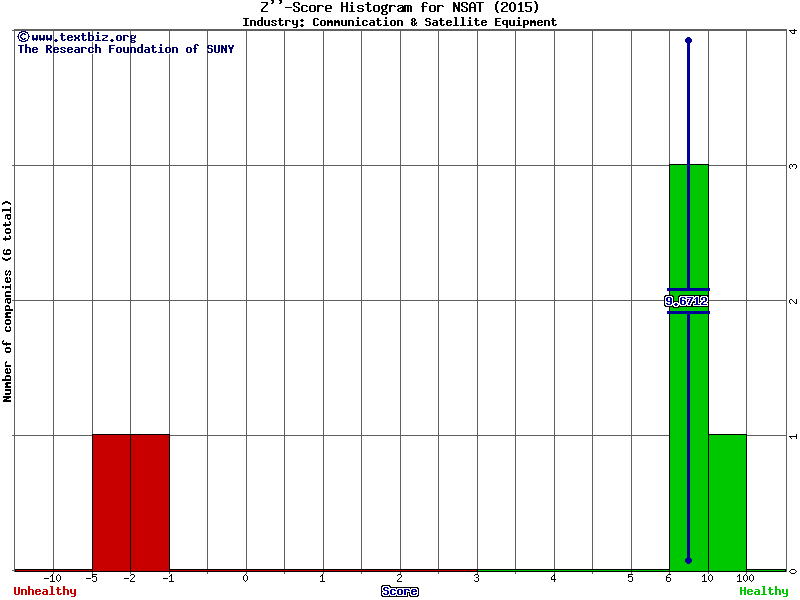The height and width of the screenshot is (600, 800).
Task: Click the red 'Unhealthy' label
Action: point(45,591)
